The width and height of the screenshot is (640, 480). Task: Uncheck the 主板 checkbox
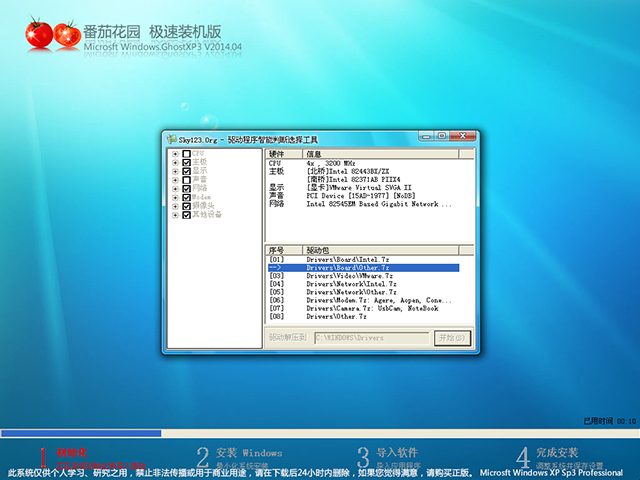(x=186, y=162)
